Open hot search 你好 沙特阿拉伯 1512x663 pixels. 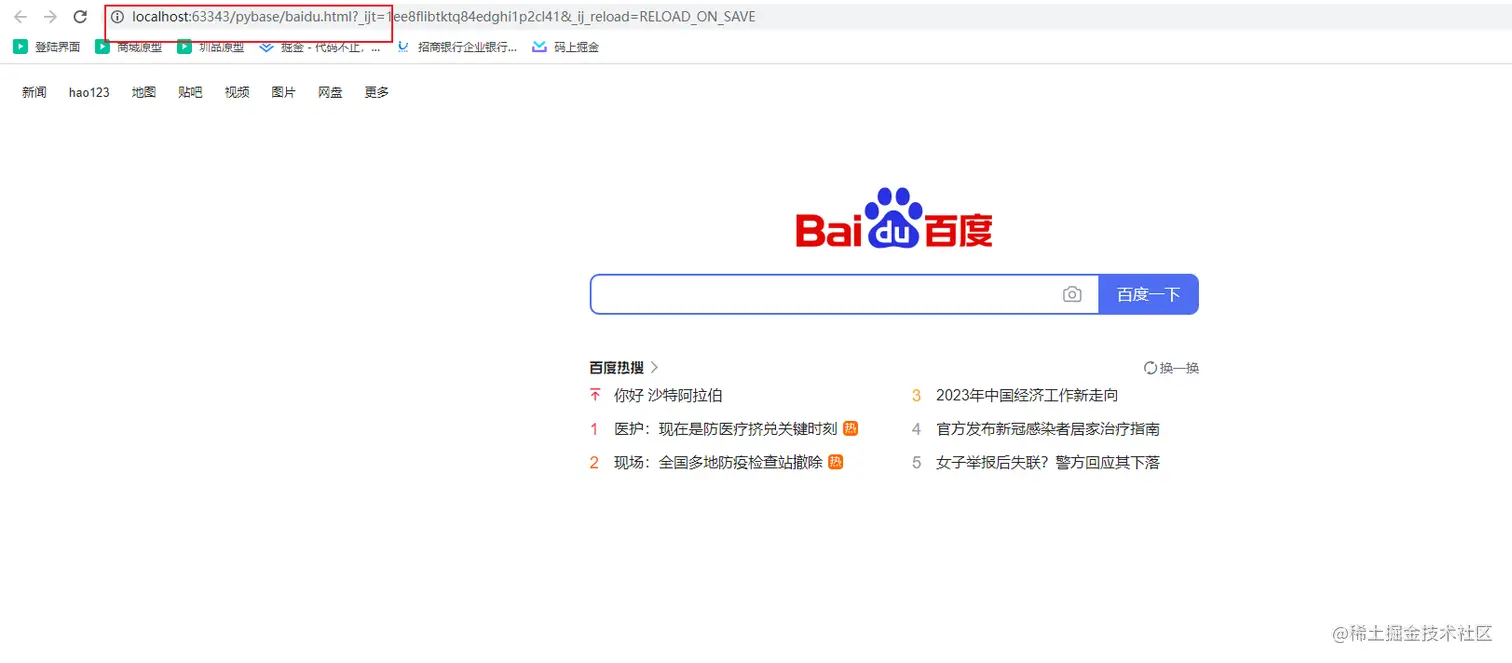pyautogui.click(x=668, y=395)
